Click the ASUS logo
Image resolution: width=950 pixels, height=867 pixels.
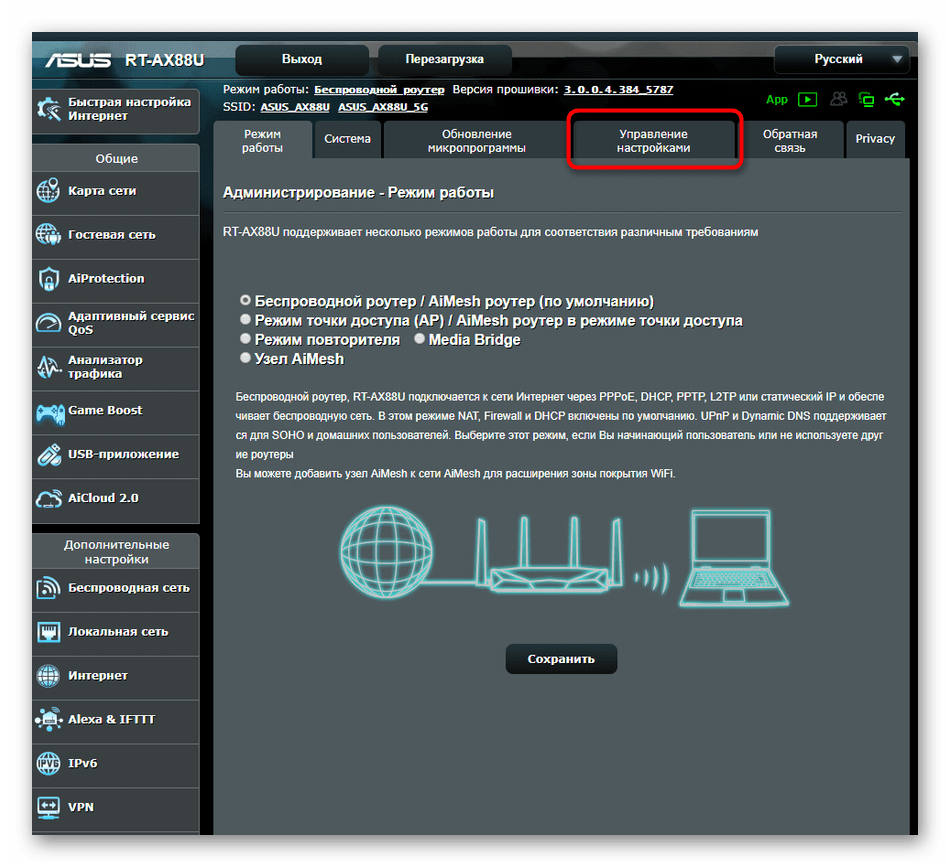[79, 60]
